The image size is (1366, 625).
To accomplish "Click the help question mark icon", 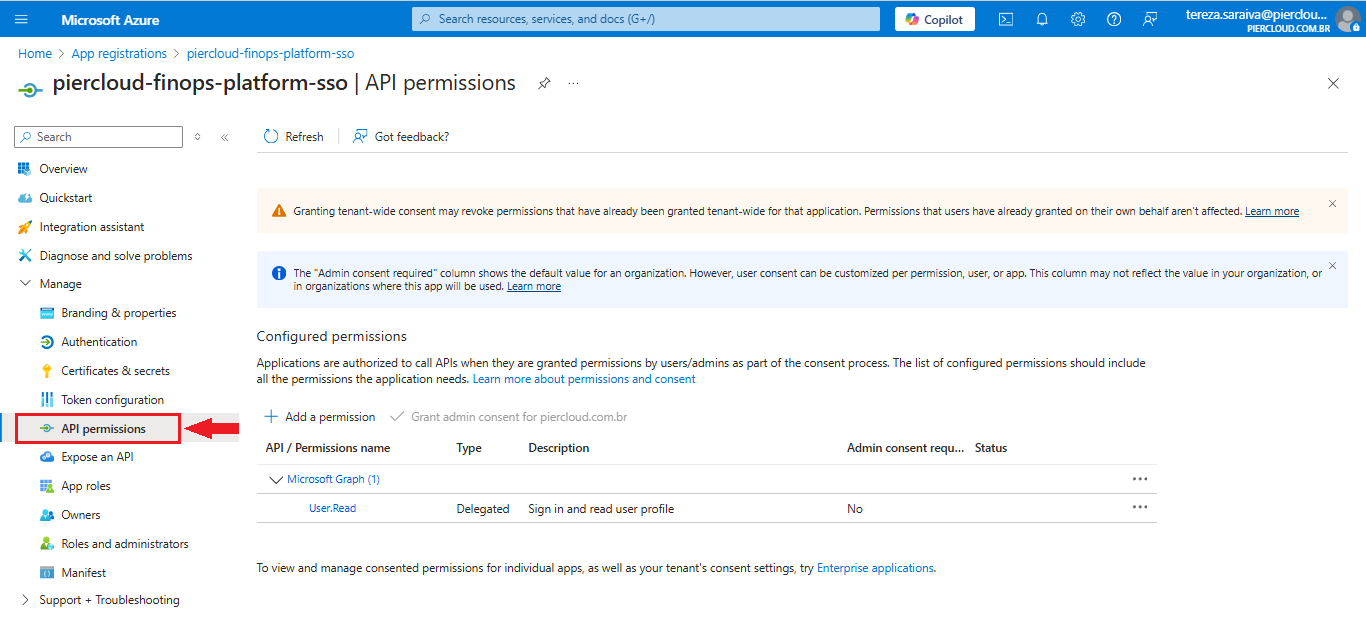I will click(x=1114, y=19).
